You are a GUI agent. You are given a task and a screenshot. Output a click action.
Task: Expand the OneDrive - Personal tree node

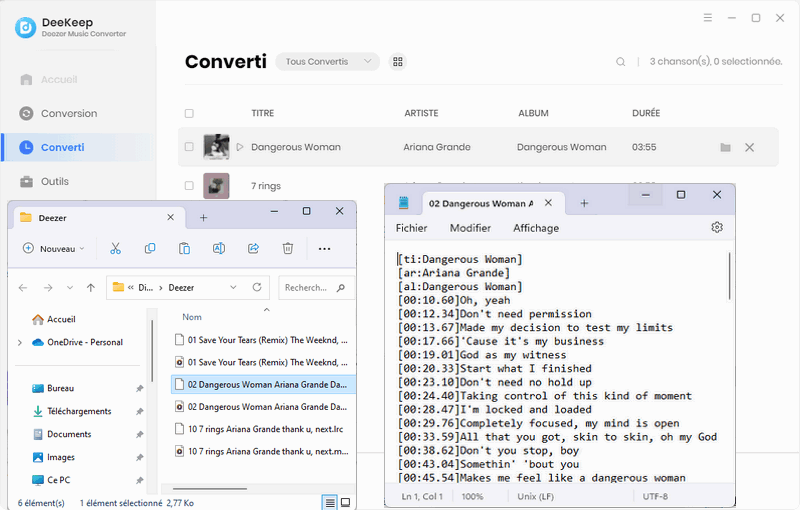click(x=20, y=342)
